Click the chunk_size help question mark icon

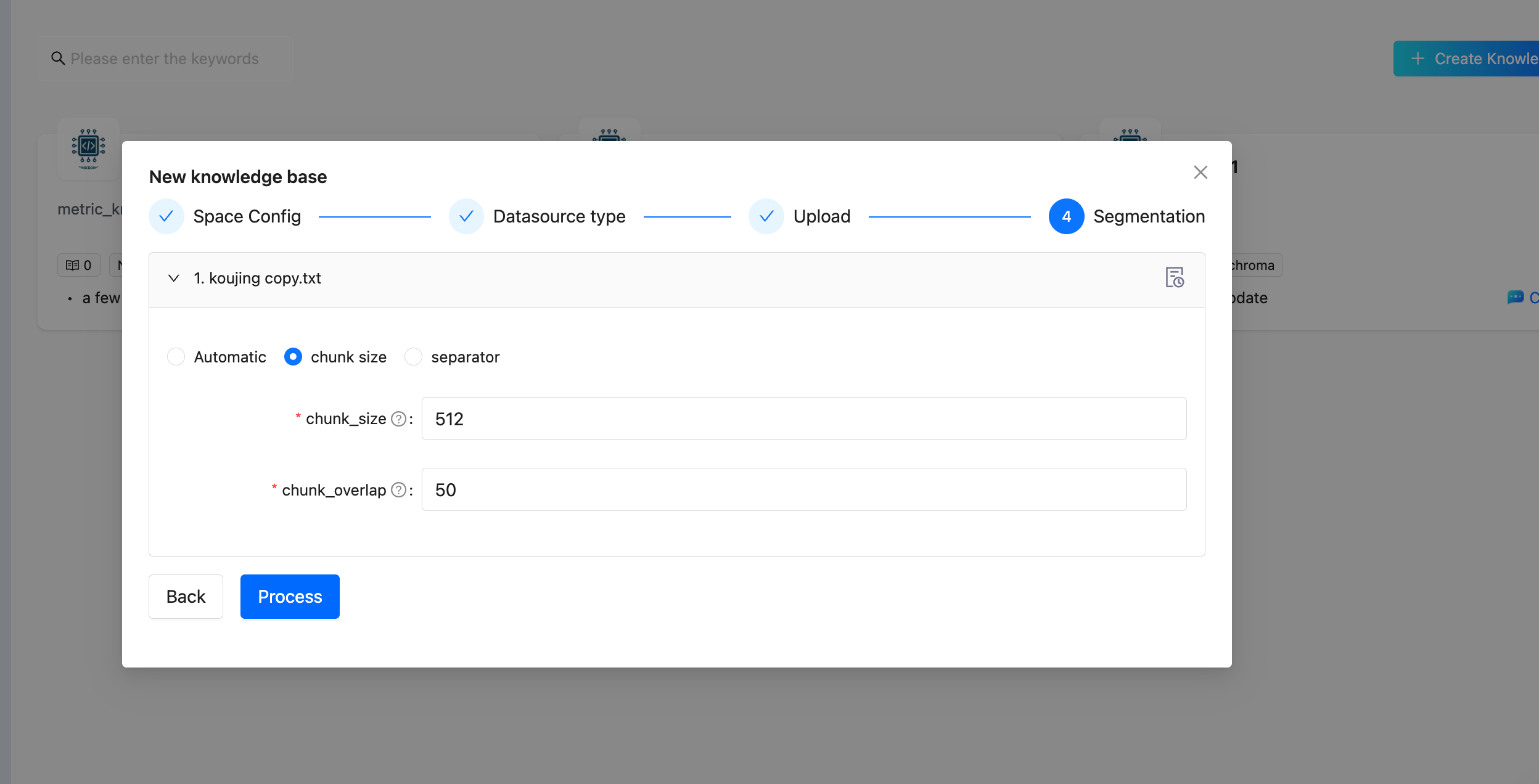tap(399, 419)
